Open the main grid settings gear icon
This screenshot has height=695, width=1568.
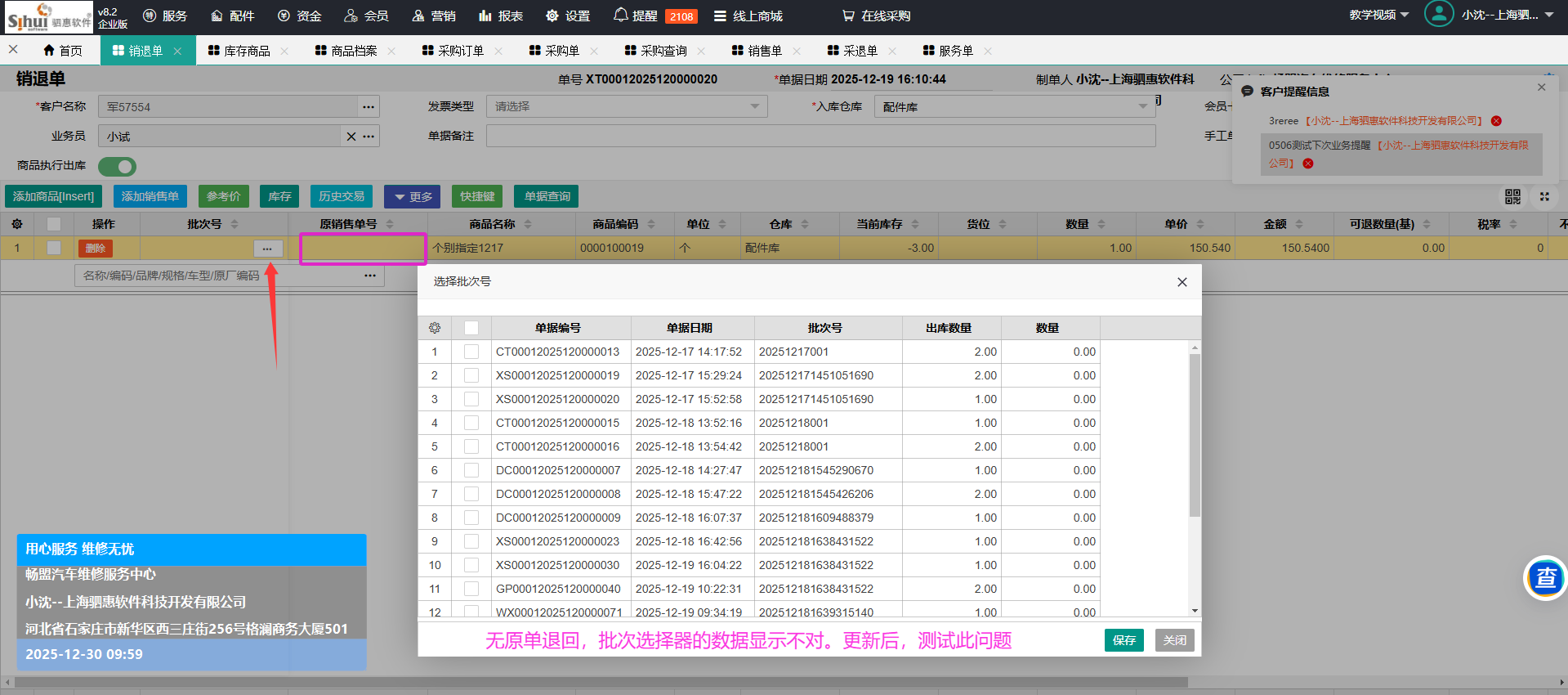tap(16, 224)
